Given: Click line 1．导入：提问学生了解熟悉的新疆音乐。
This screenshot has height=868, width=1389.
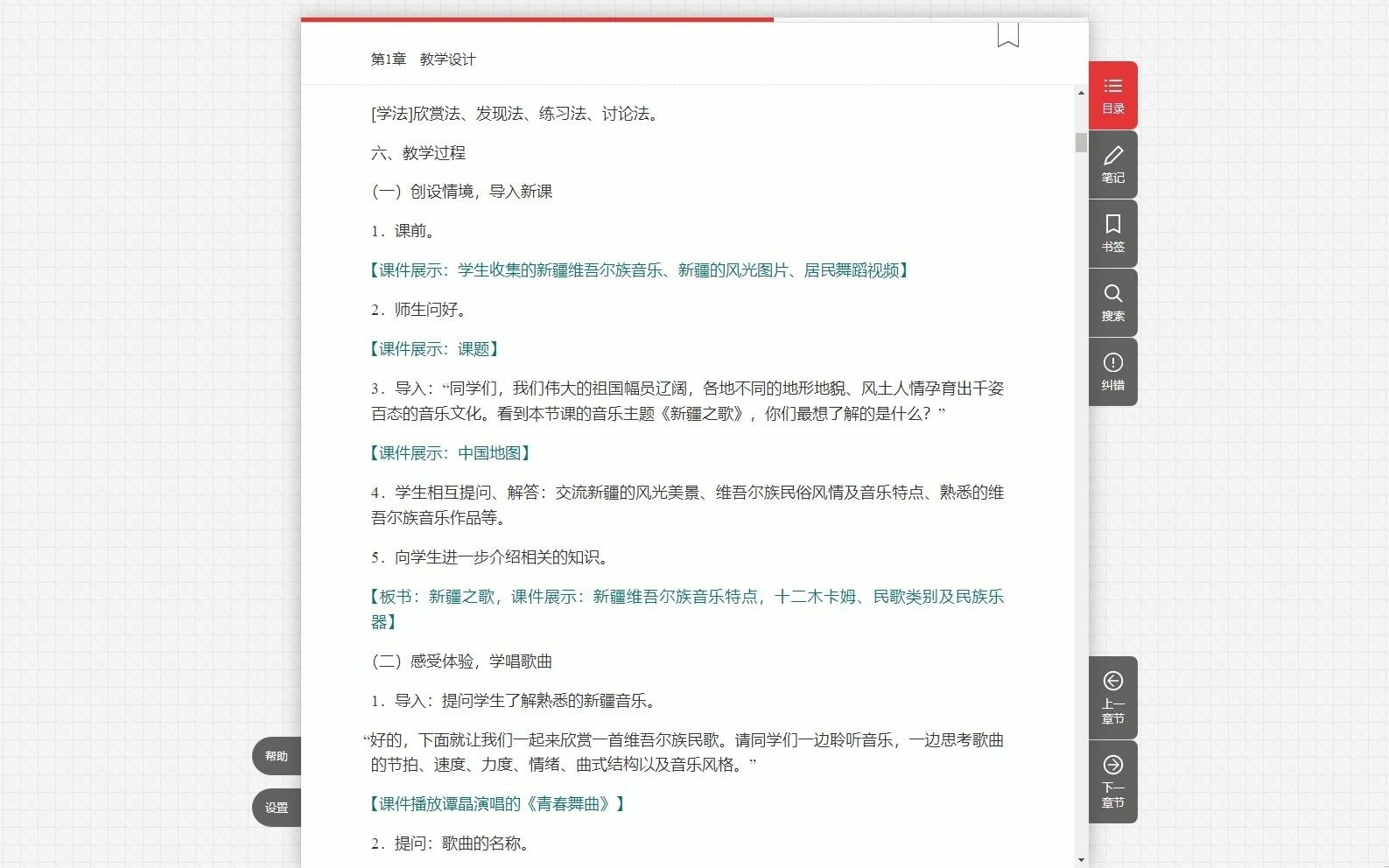Looking at the screenshot, I should click(514, 701).
